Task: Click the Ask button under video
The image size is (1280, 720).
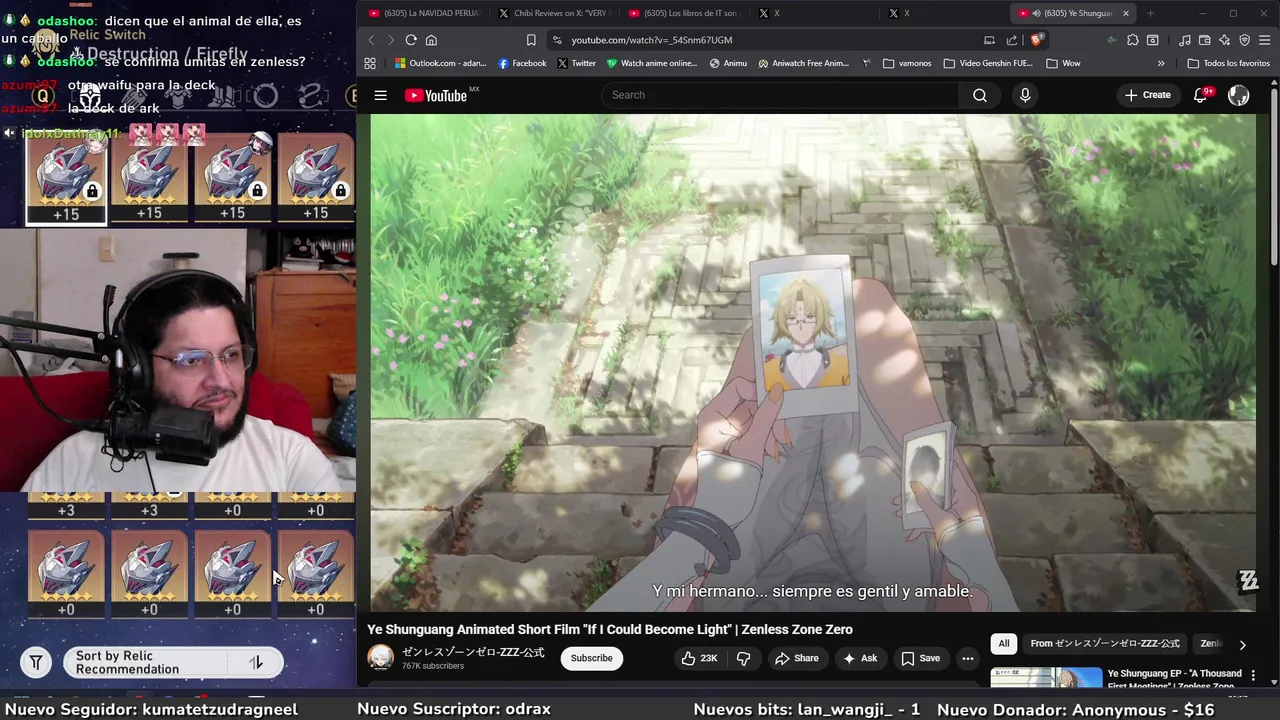Action: [860, 658]
